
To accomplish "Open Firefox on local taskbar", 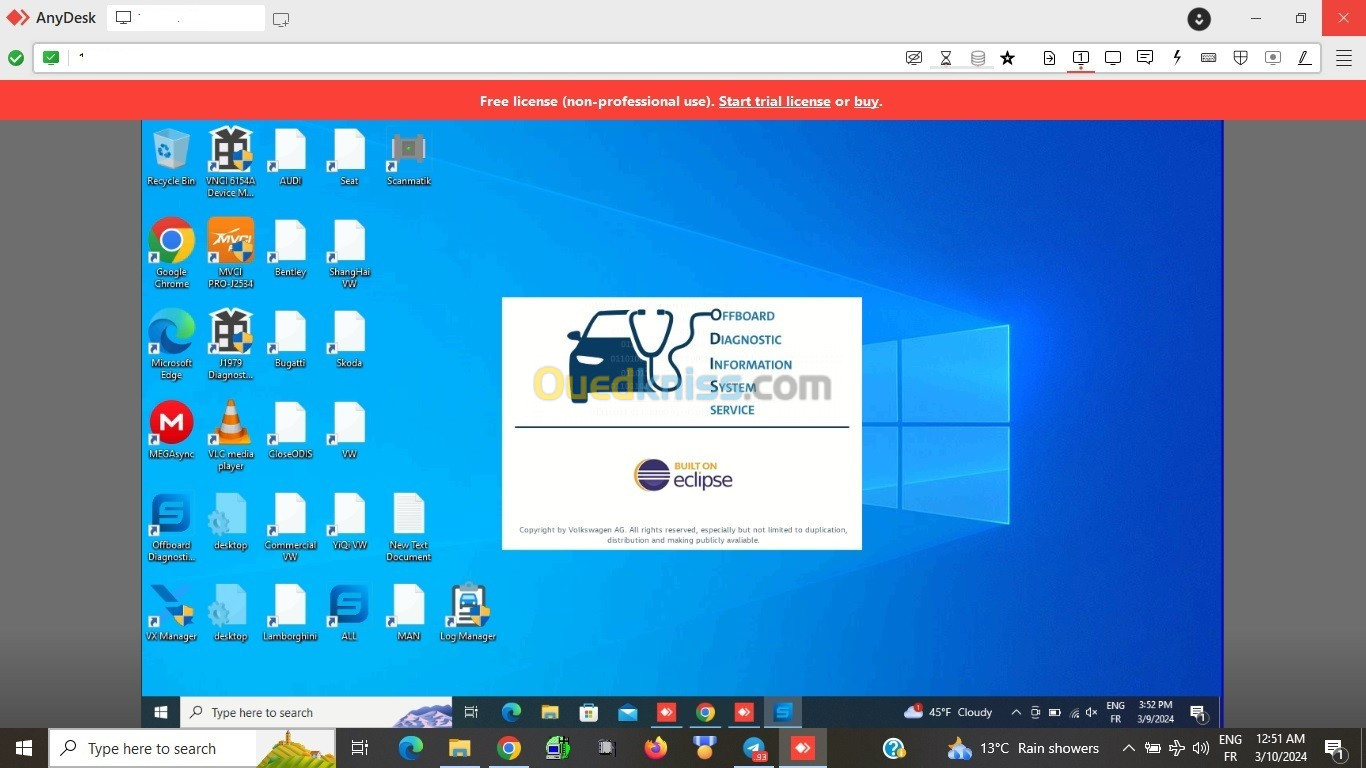I will point(656,748).
